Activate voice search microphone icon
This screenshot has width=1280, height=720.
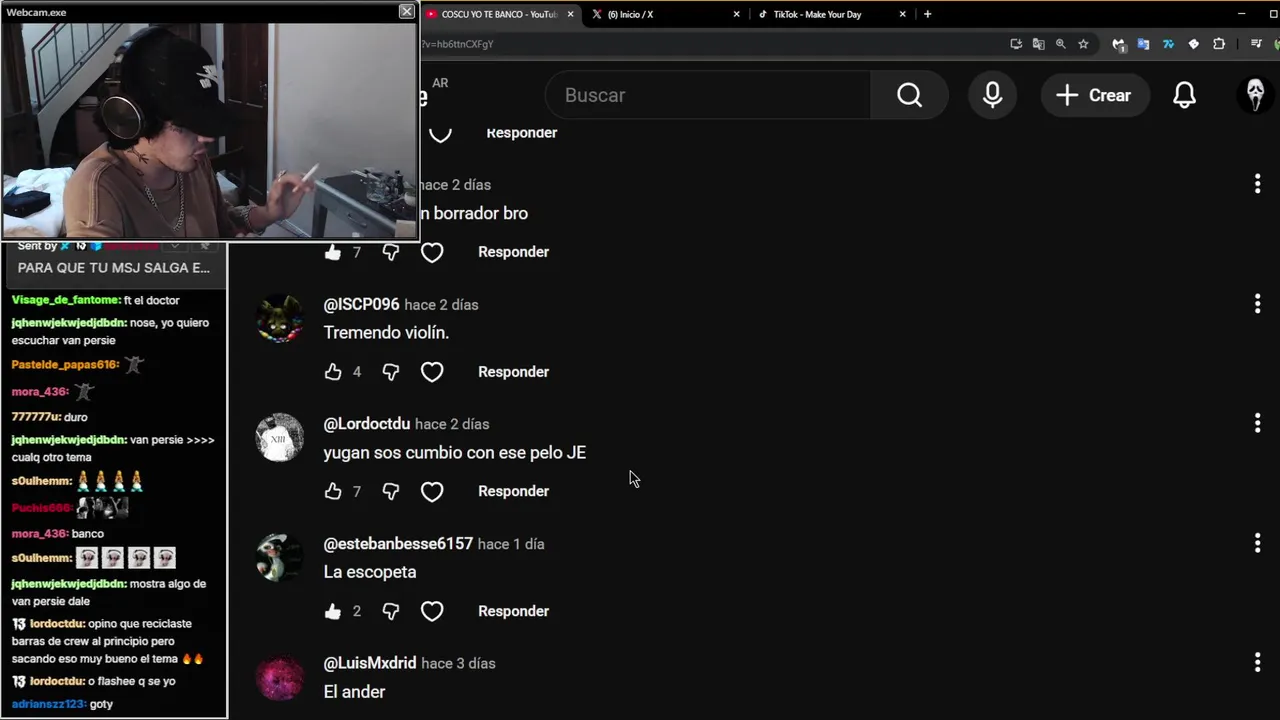pyautogui.click(x=992, y=95)
